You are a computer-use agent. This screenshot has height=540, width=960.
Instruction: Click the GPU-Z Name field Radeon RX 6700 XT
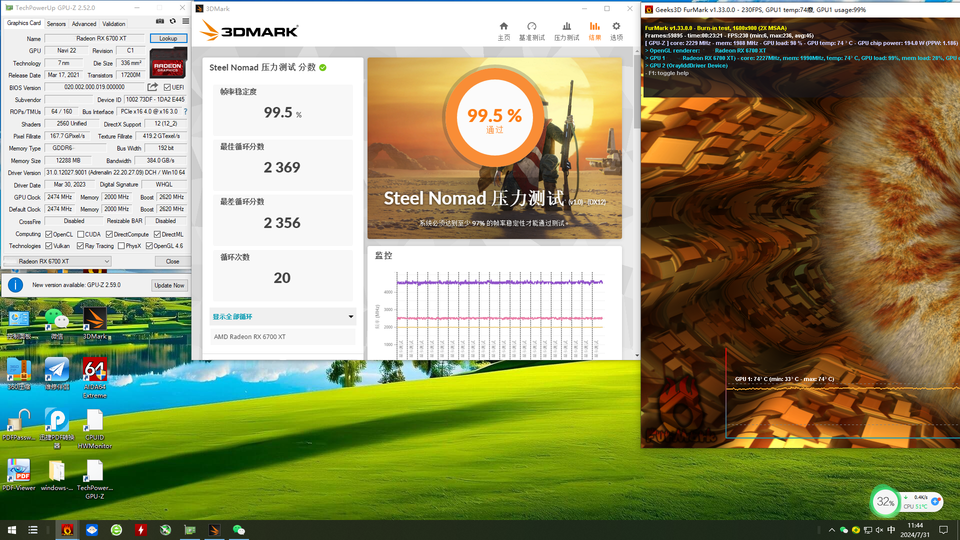click(96, 38)
